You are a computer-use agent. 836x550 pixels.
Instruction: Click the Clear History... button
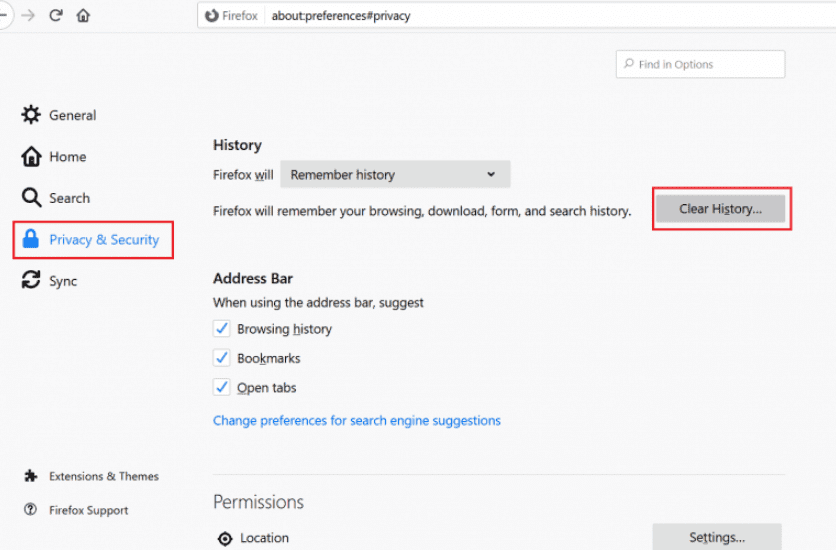(720, 208)
